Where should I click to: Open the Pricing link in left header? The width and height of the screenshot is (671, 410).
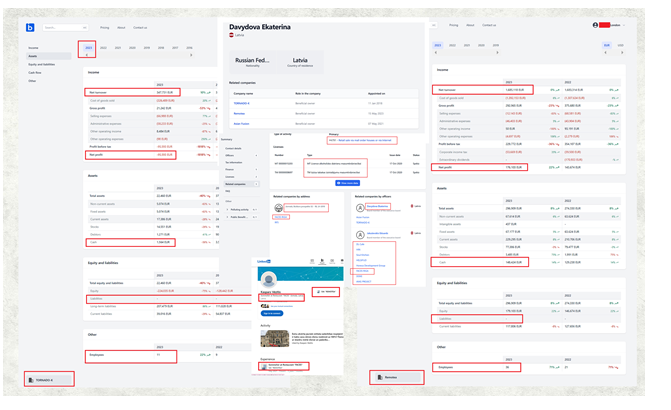click(105, 28)
